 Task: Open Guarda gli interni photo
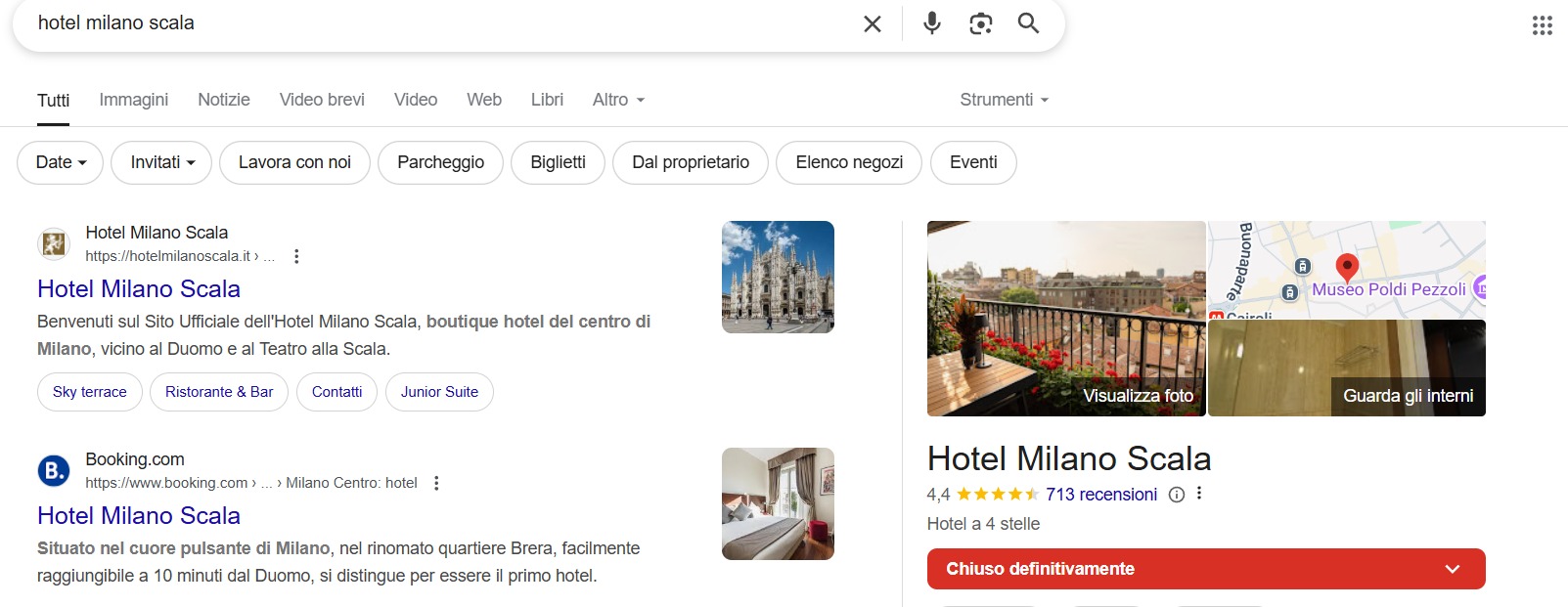1347,369
